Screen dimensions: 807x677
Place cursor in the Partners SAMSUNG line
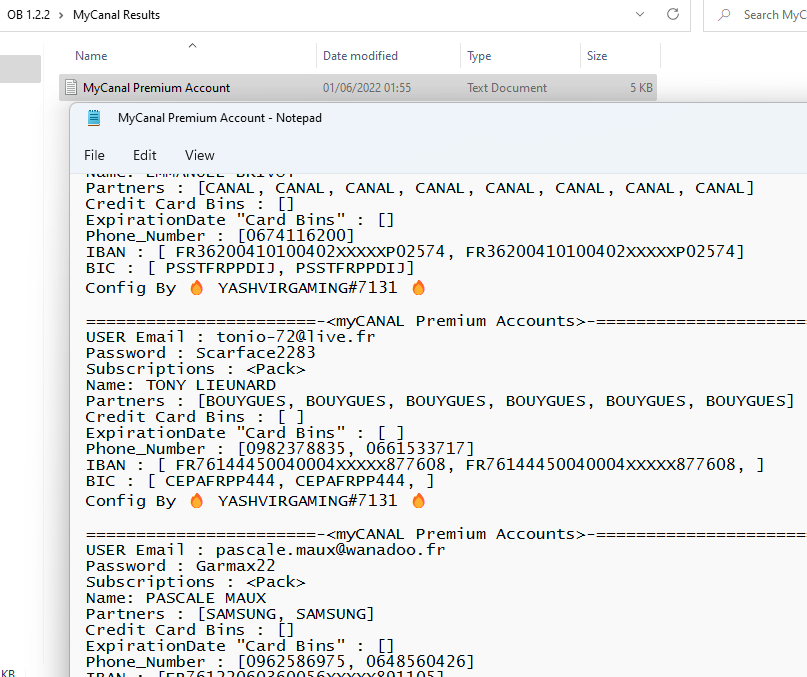coord(230,614)
